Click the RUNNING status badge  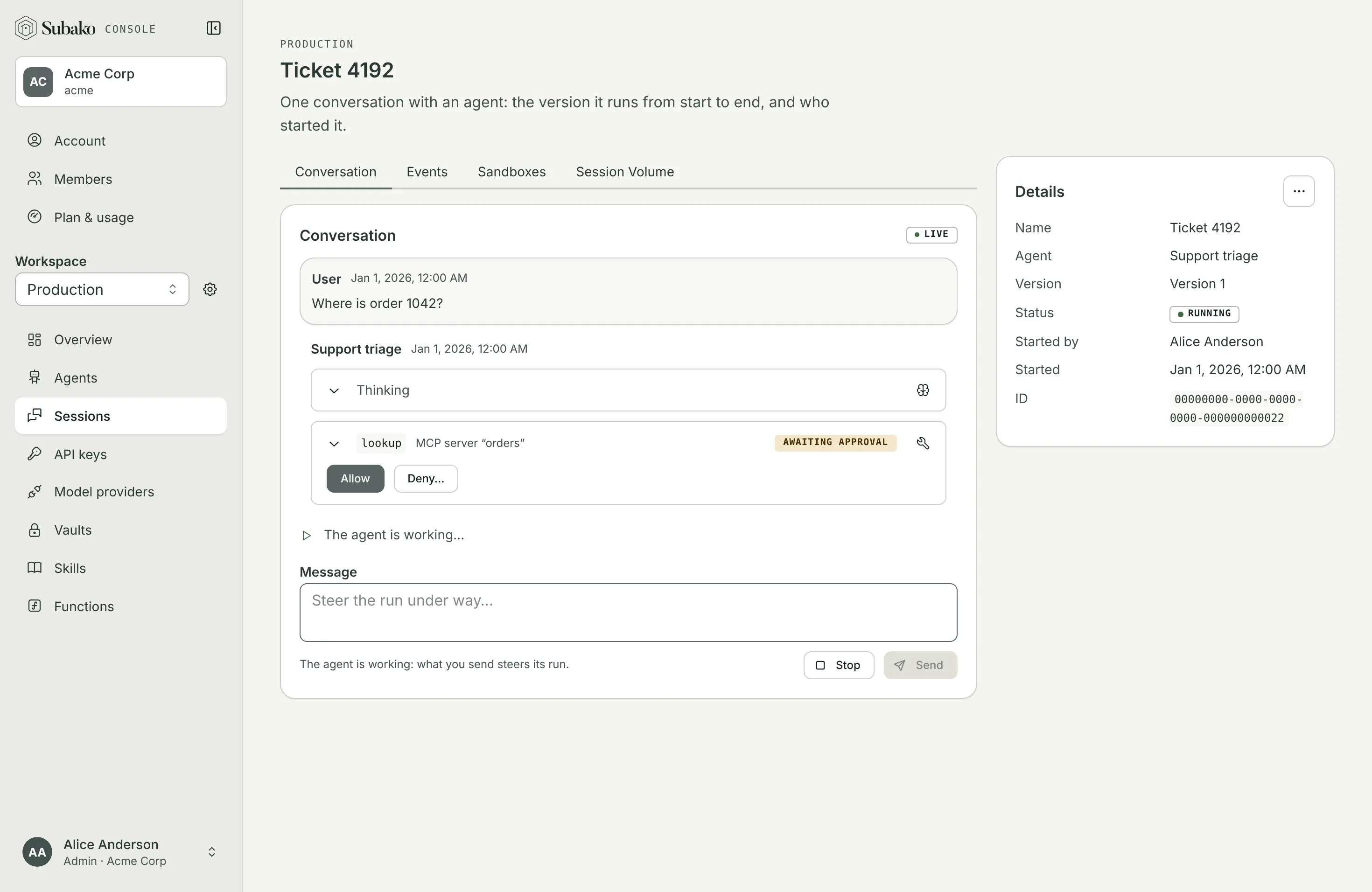click(1204, 314)
